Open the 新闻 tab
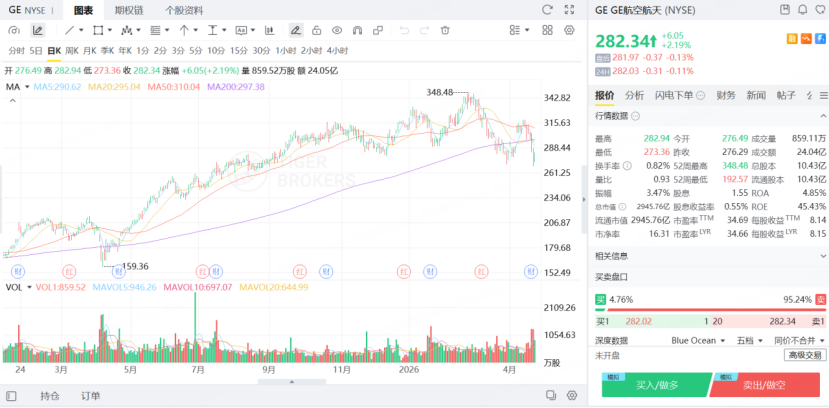 point(756,95)
